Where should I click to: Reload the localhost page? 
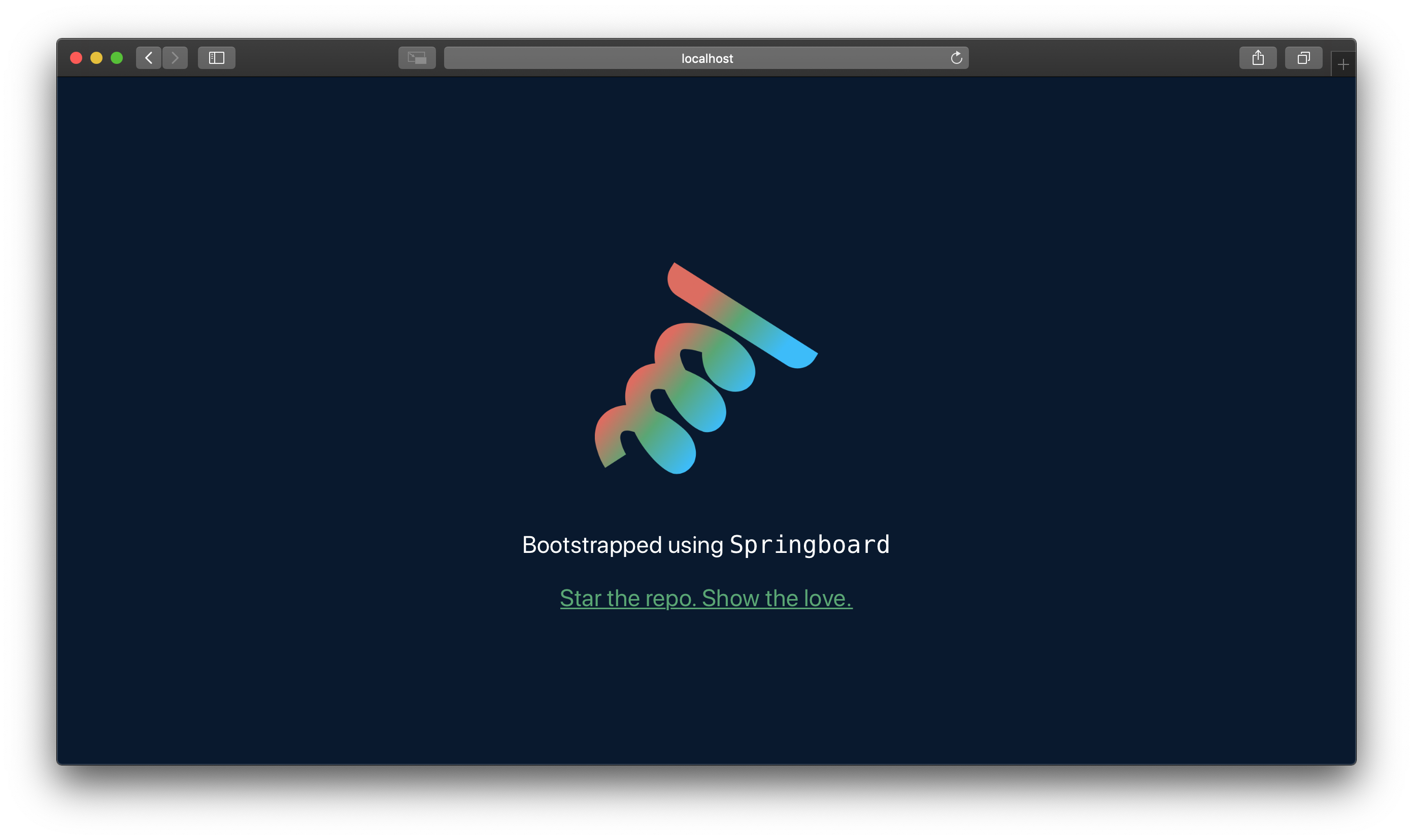[956, 58]
